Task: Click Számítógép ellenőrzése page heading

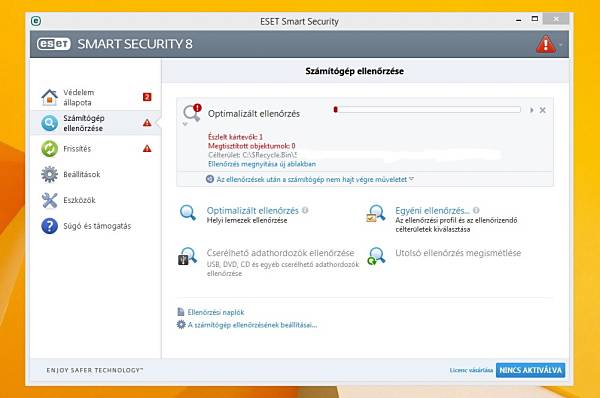Action: (354, 71)
